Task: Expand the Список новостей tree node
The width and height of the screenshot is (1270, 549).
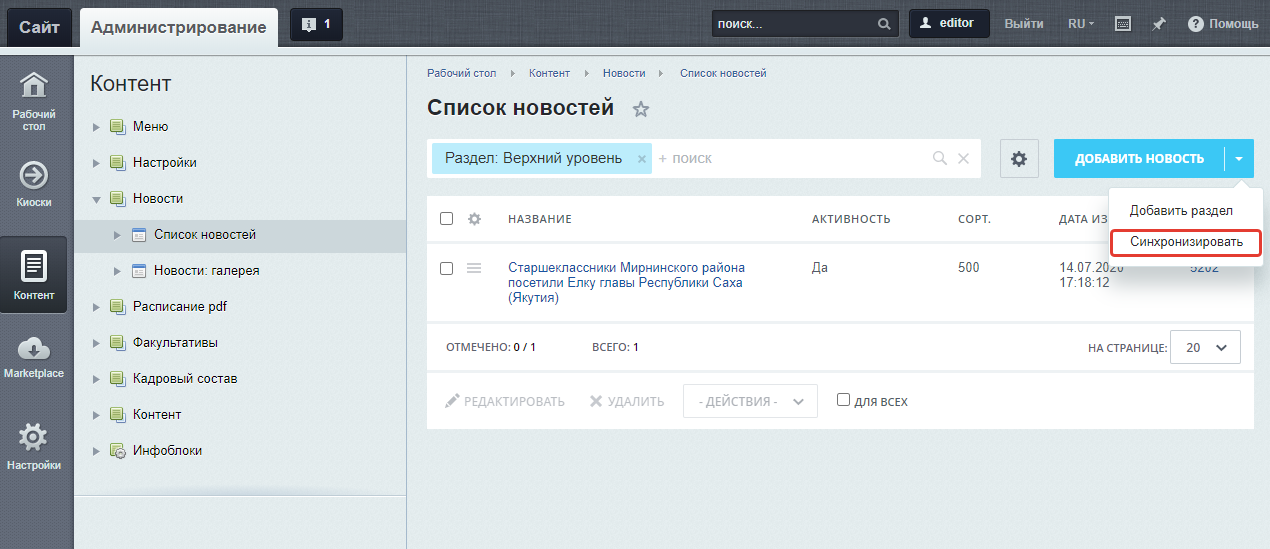Action: pos(118,235)
